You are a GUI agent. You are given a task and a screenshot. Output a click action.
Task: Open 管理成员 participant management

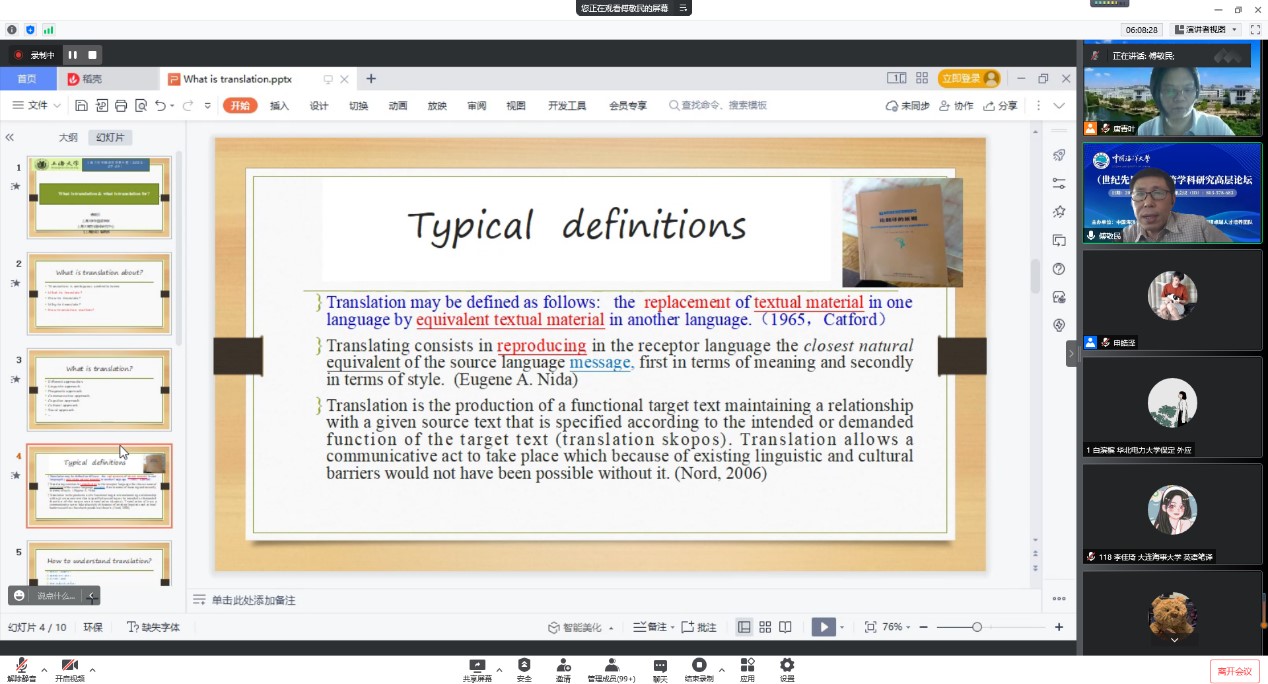(x=611, y=670)
